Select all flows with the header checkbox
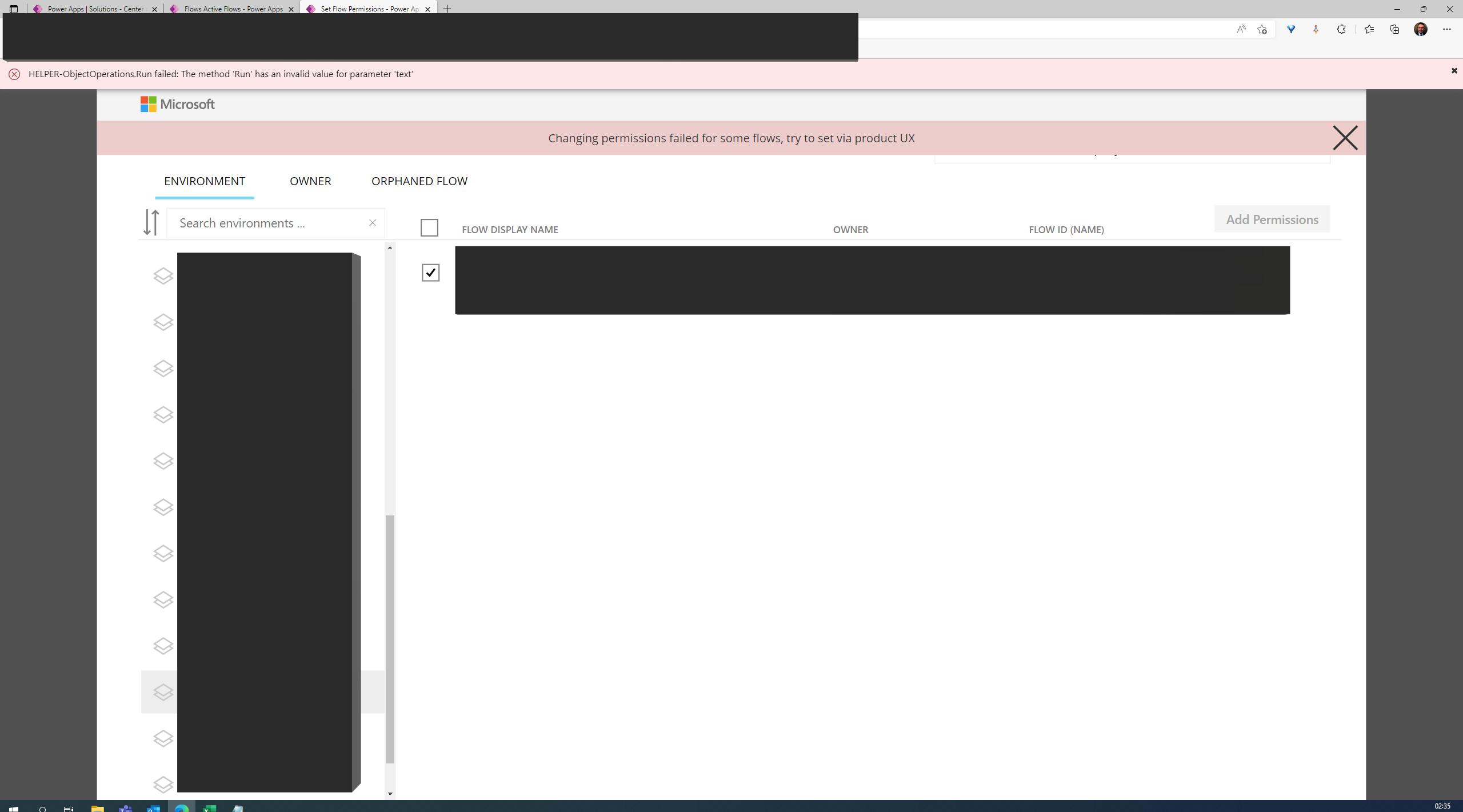 coord(429,227)
